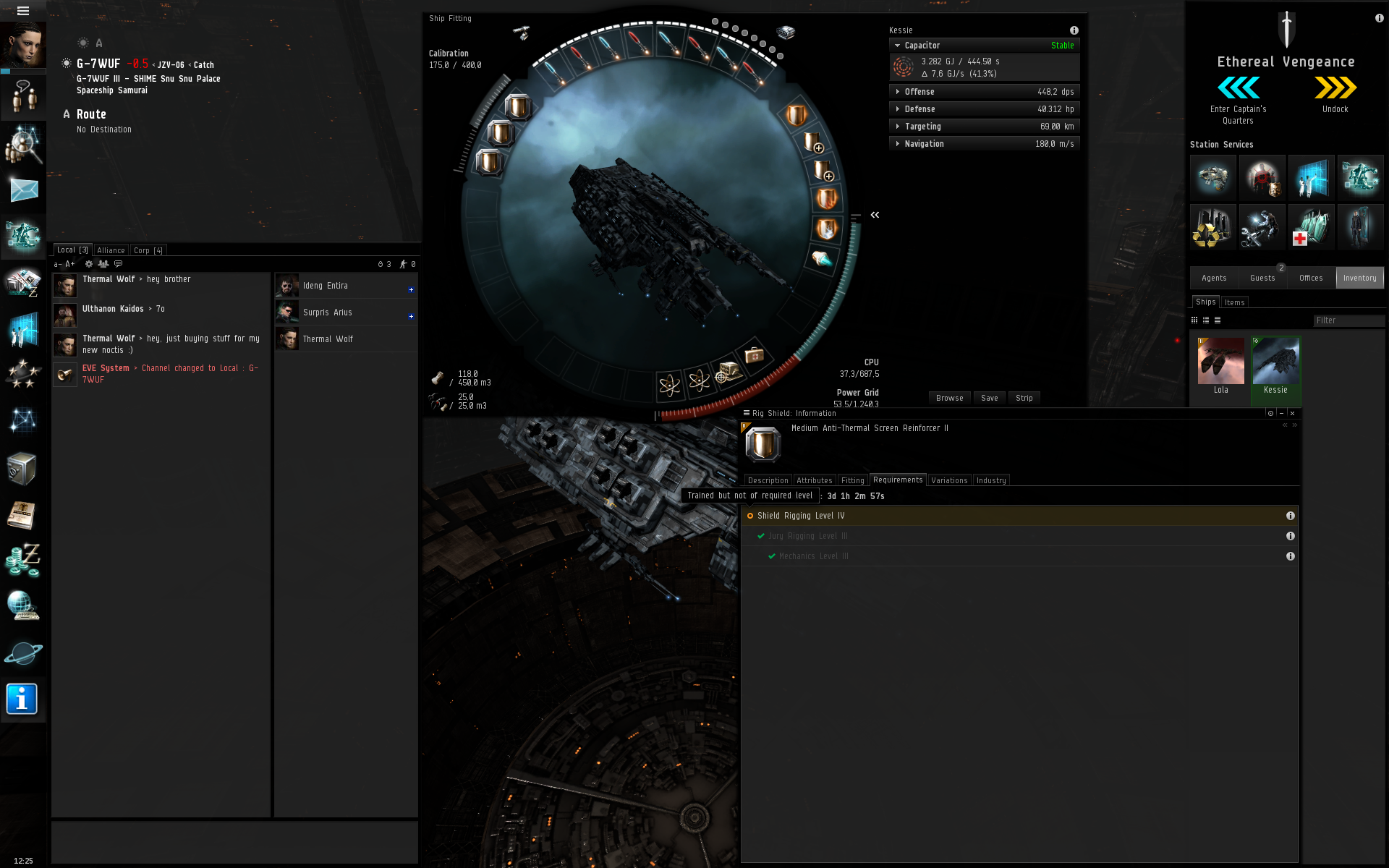This screenshot has width=1389, height=868.
Task: Open the blue help info icon
Action: tap(22, 699)
